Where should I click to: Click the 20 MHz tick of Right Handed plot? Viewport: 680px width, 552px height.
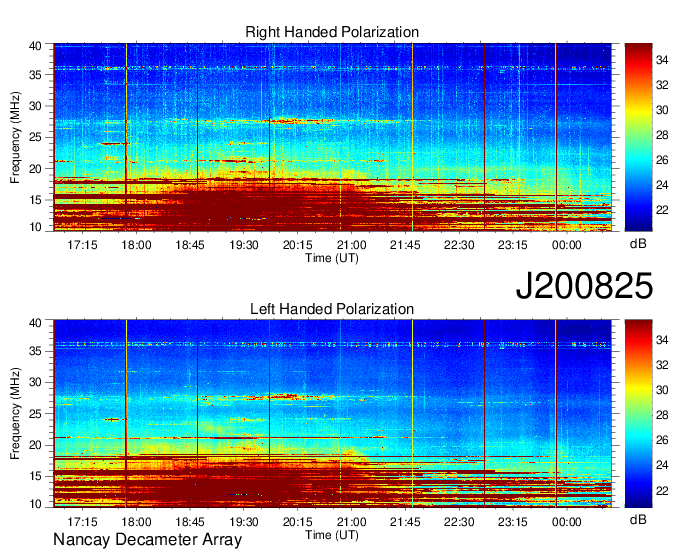[x=35, y=169]
